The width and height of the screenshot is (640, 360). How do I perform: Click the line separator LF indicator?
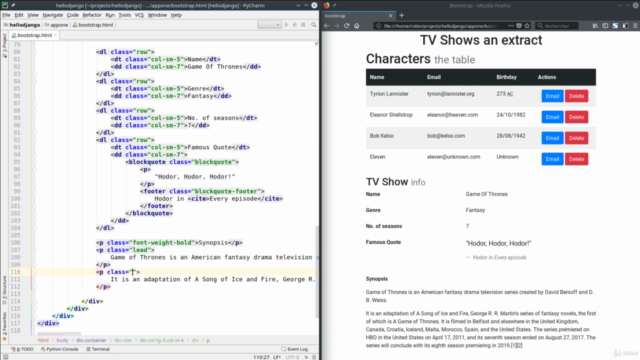coord(277,357)
